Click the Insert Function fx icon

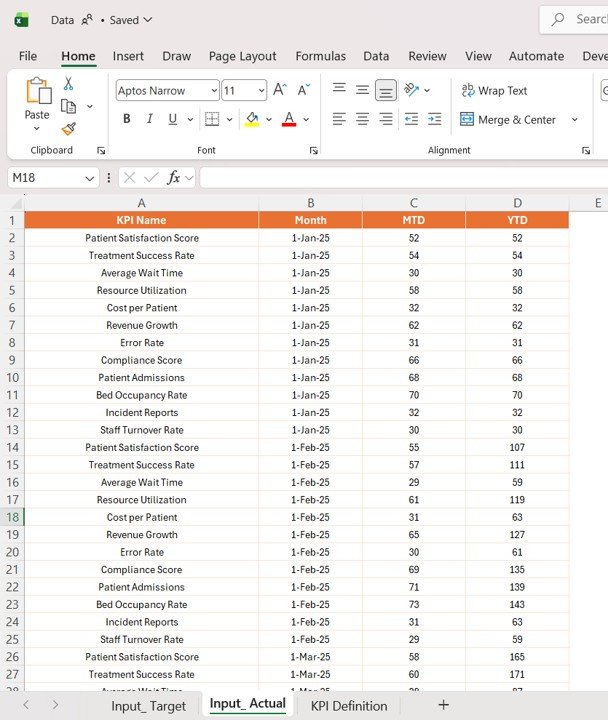174,178
